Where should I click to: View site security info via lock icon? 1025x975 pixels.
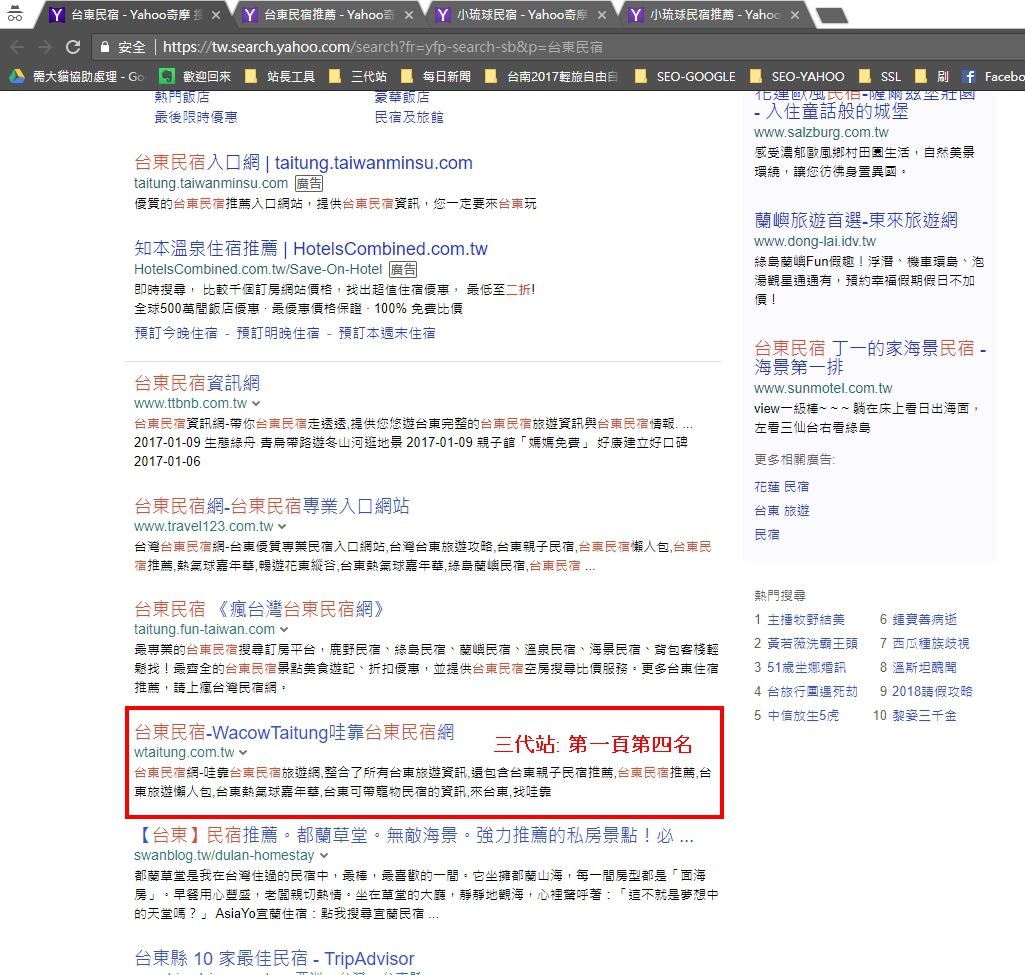click(104, 47)
